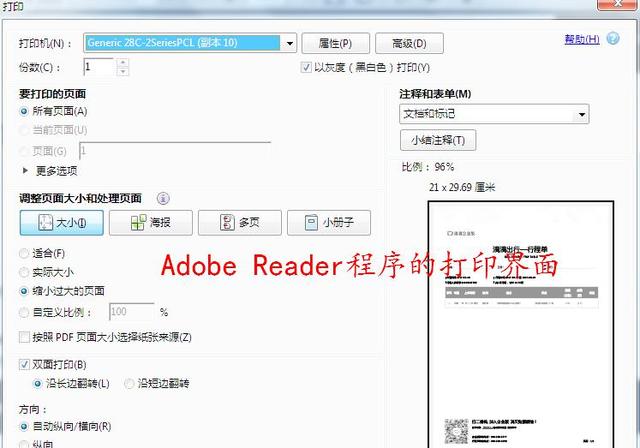The image size is (640, 448).
Task: Select the 实际大小 actual size option
Action: pyautogui.click(x=24, y=272)
